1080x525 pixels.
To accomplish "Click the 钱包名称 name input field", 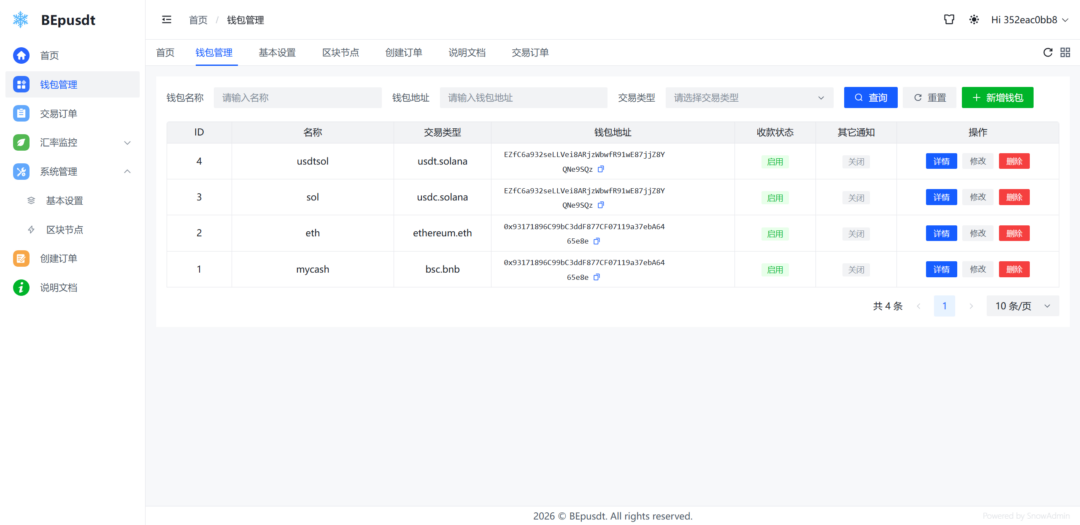I will (298, 98).
